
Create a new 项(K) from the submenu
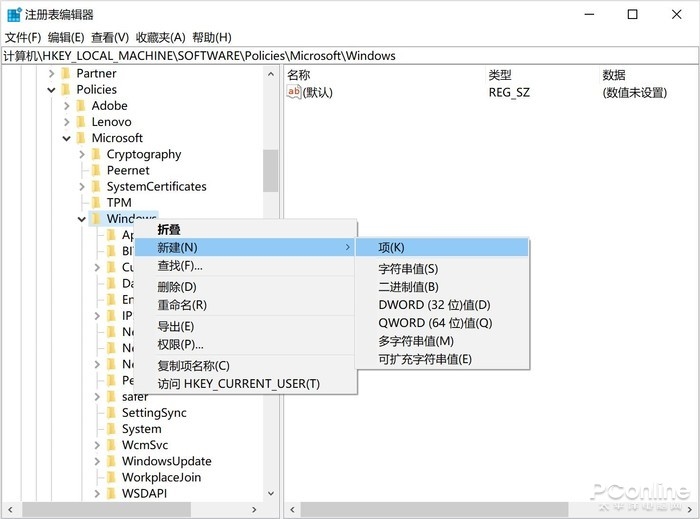(442, 247)
